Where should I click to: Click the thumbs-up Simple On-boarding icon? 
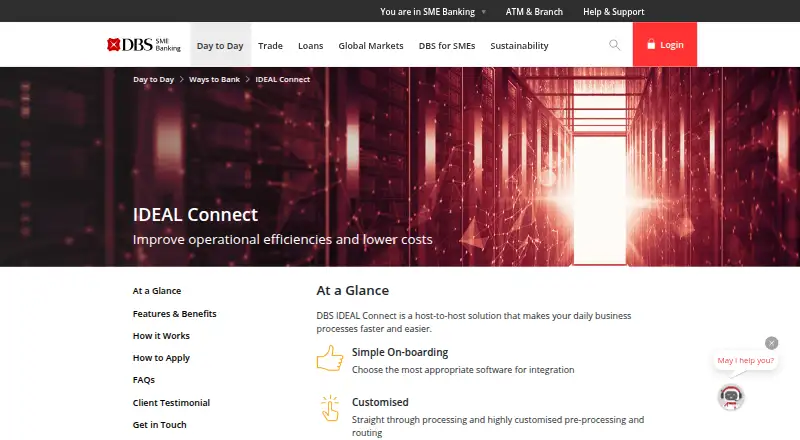[x=330, y=358]
